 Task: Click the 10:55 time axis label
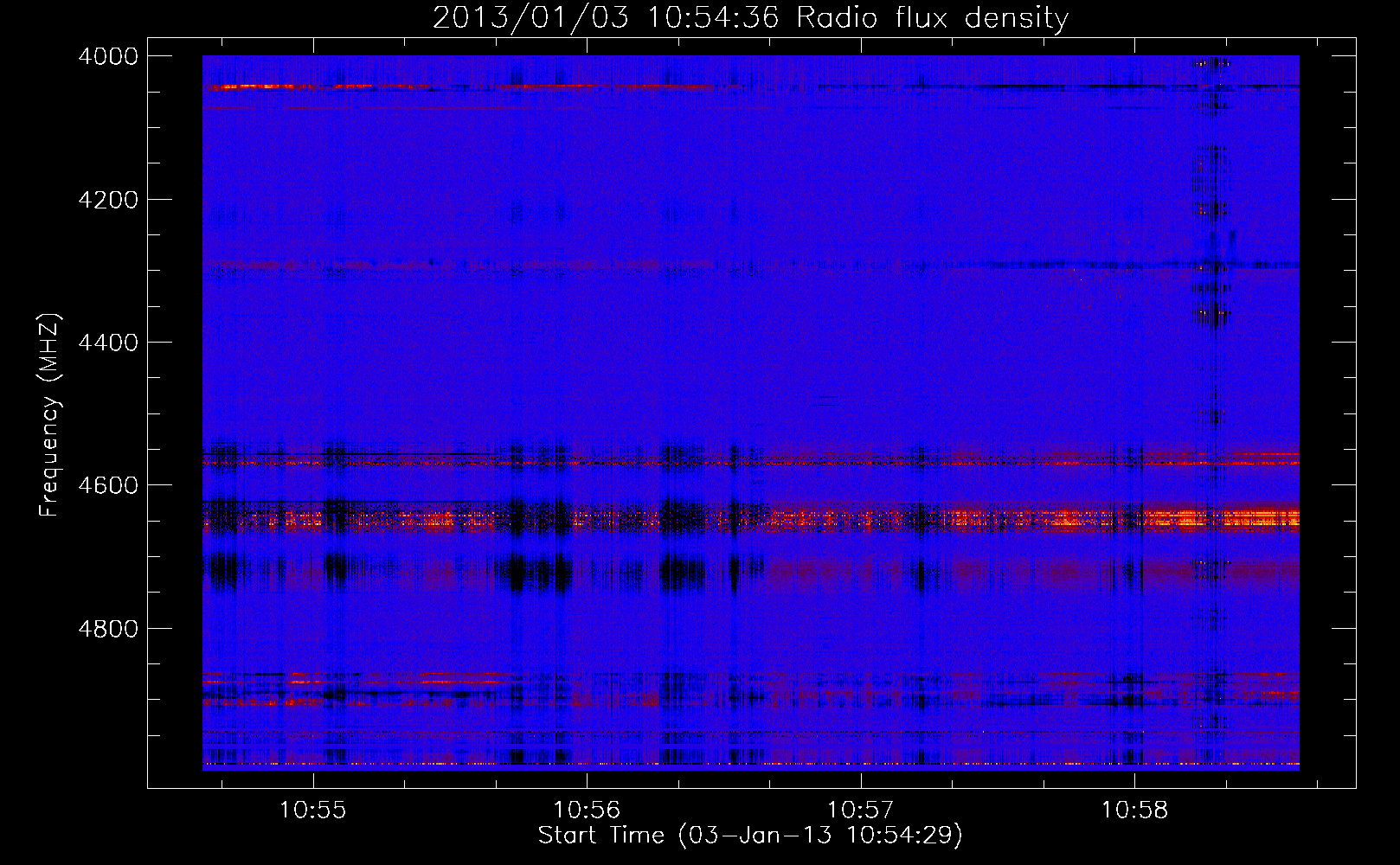pyautogui.click(x=312, y=811)
